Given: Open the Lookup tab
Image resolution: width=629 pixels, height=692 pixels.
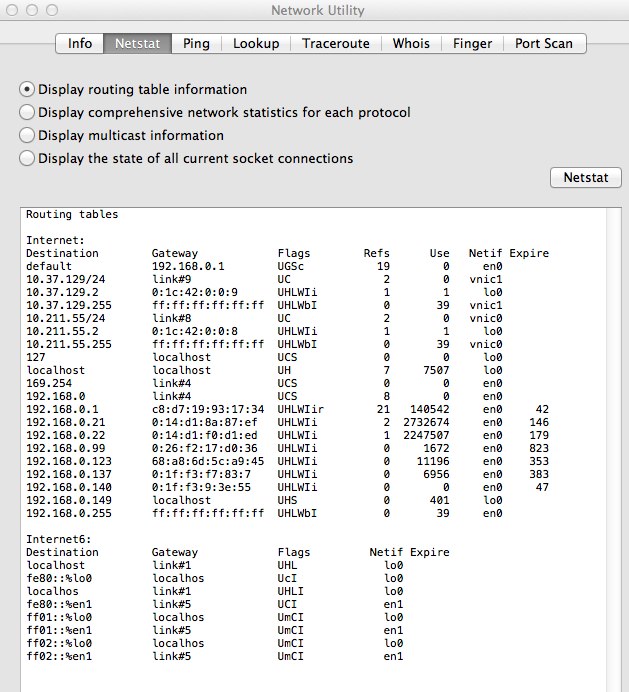Looking at the screenshot, I should click(x=256, y=43).
